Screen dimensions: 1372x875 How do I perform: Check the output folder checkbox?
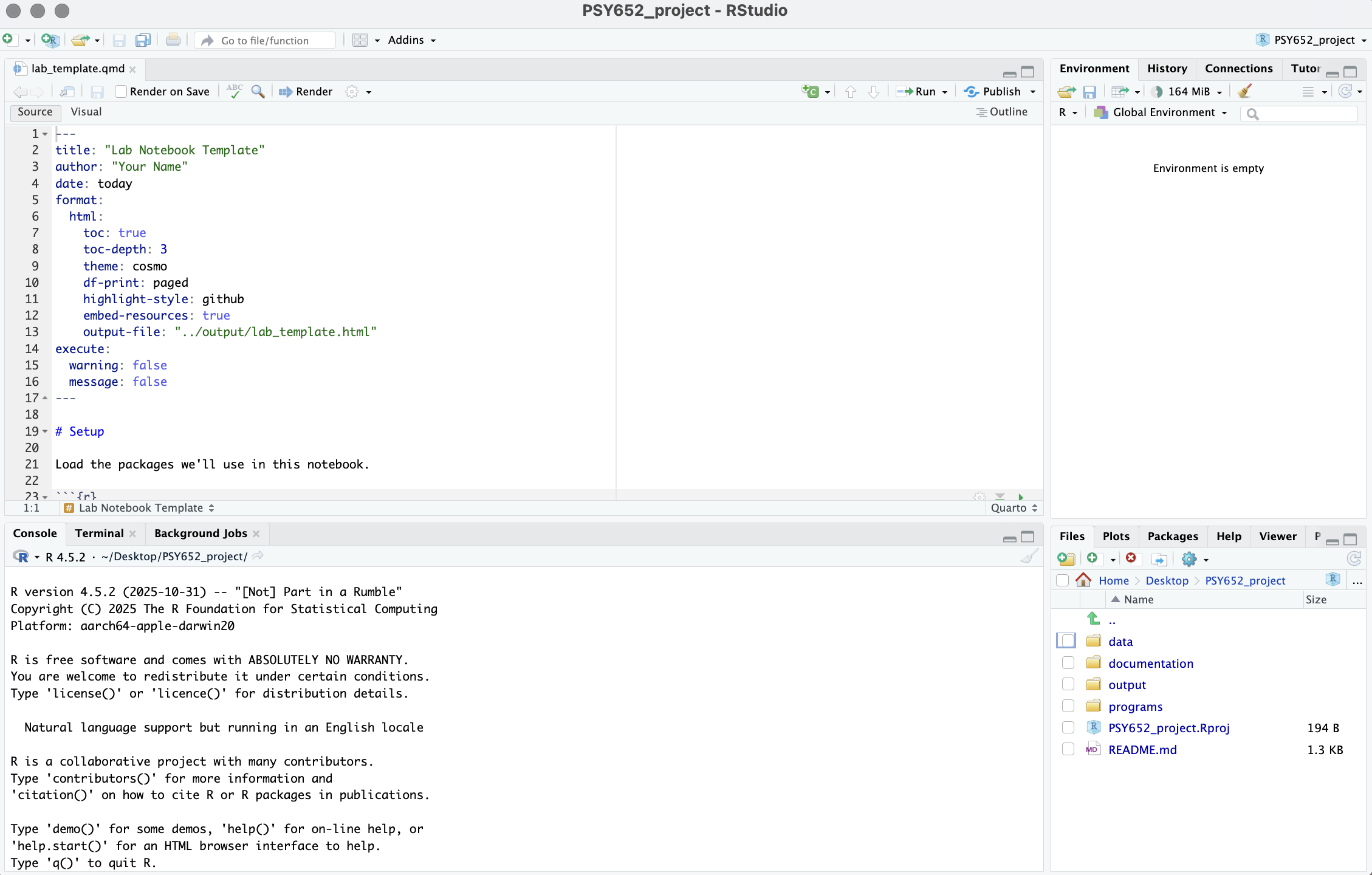(x=1068, y=684)
